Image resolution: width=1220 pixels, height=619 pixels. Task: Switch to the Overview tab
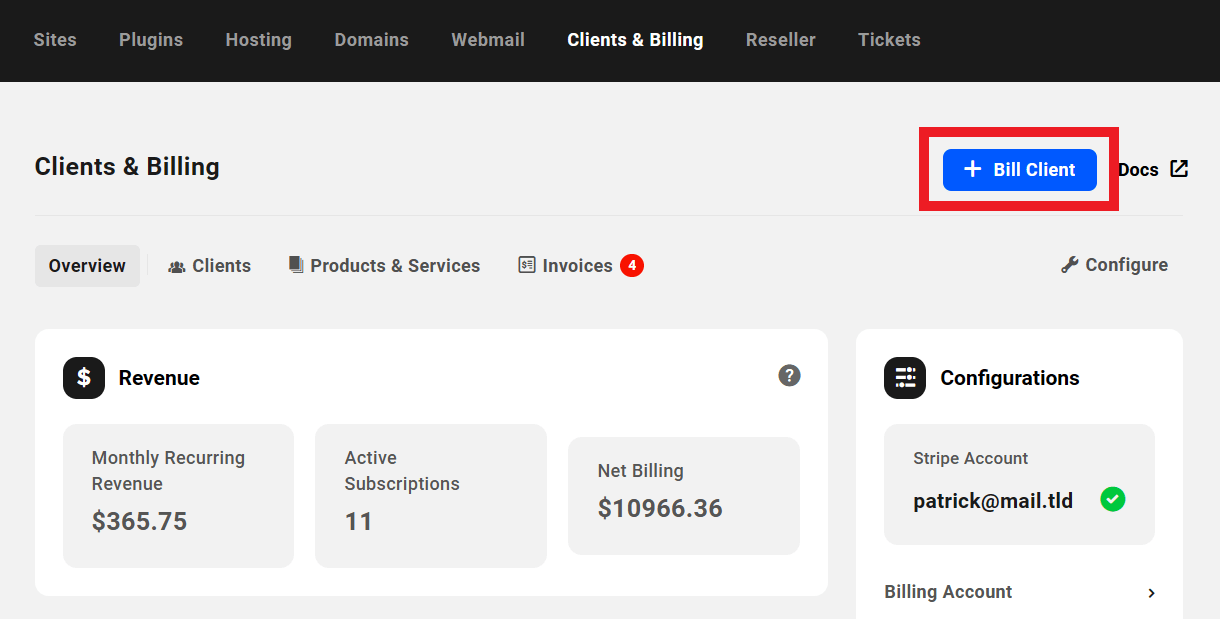point(87,265)
